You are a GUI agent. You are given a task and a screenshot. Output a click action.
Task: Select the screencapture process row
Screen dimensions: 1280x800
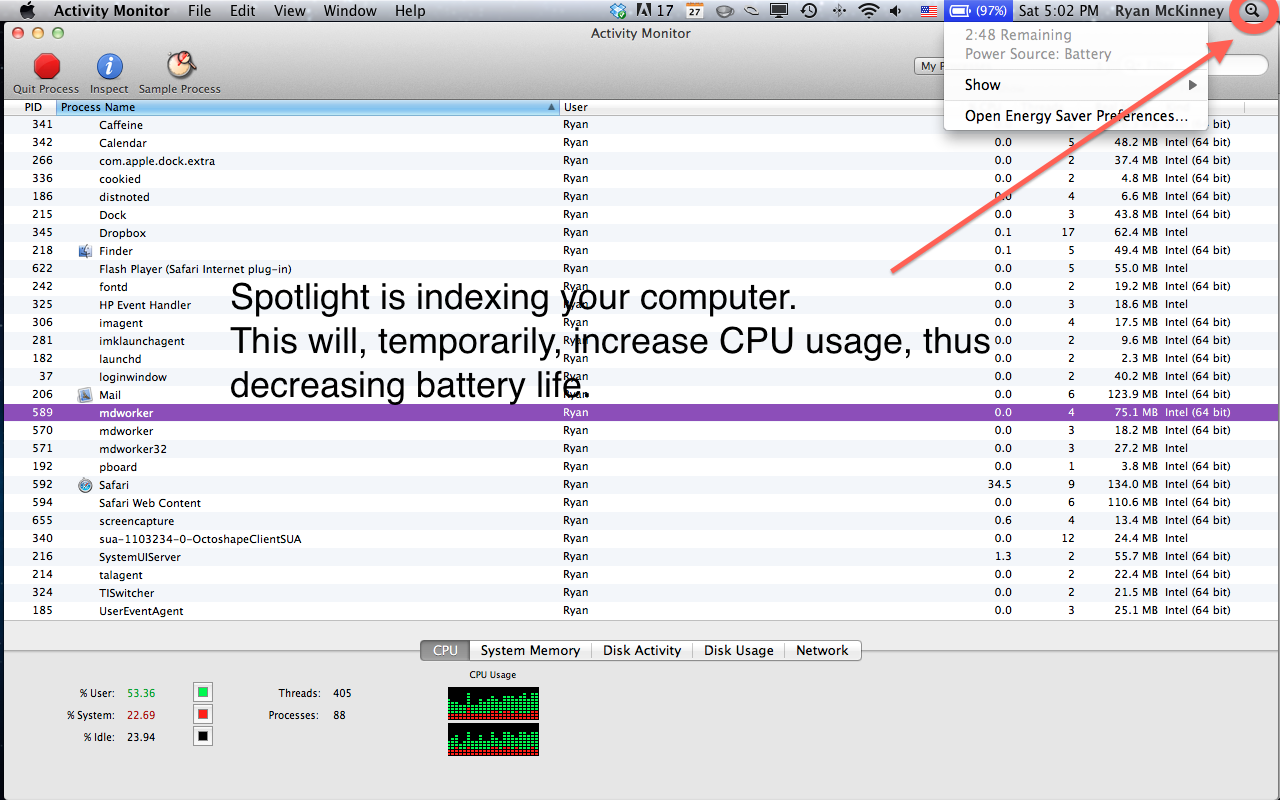click(x=640, y=520)
